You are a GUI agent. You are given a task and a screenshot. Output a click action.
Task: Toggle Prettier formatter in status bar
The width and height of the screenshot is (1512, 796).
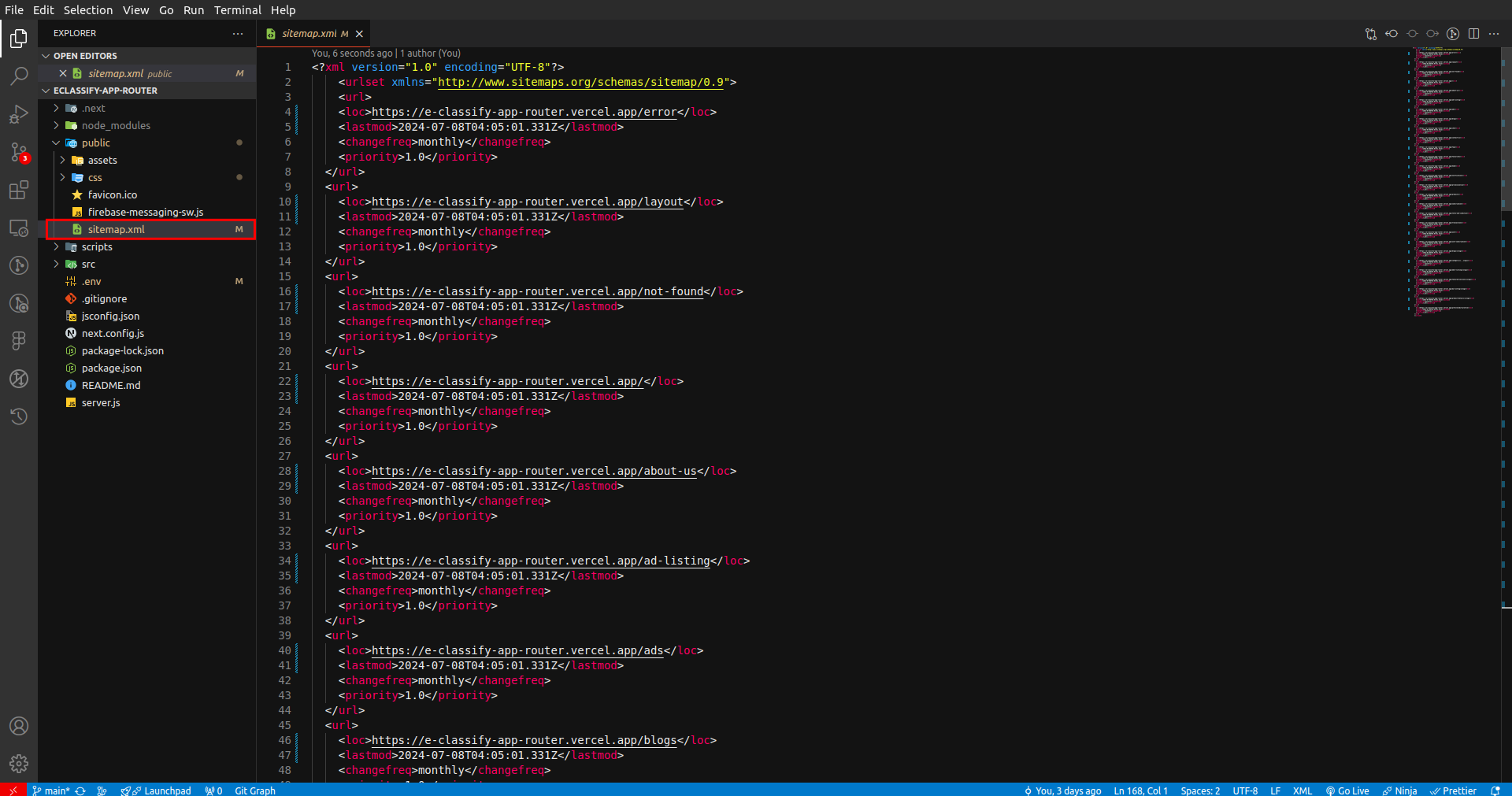tap(1453, 790)
